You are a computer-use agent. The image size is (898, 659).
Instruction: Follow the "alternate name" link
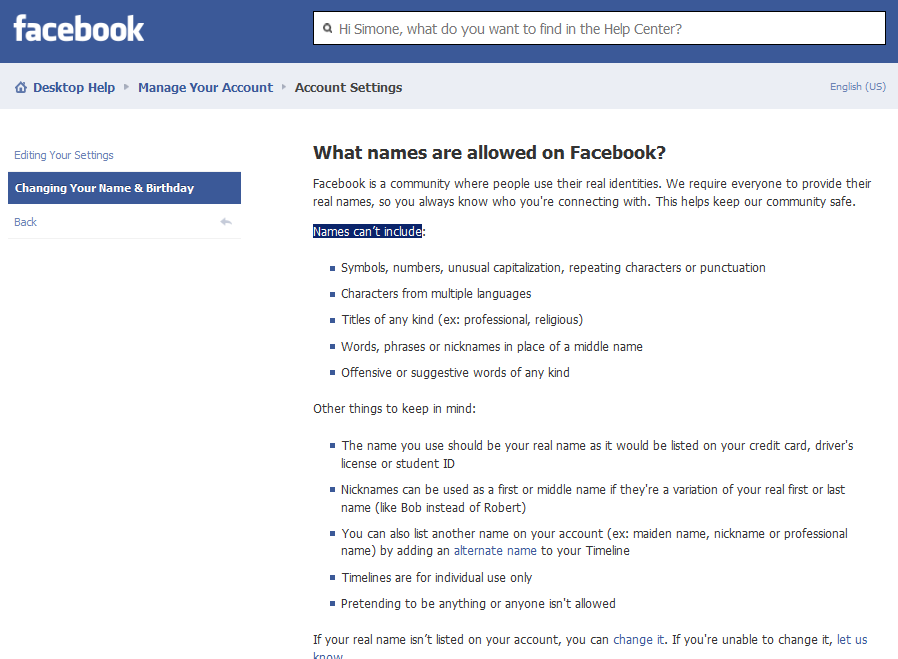click(x=495, y=551)
